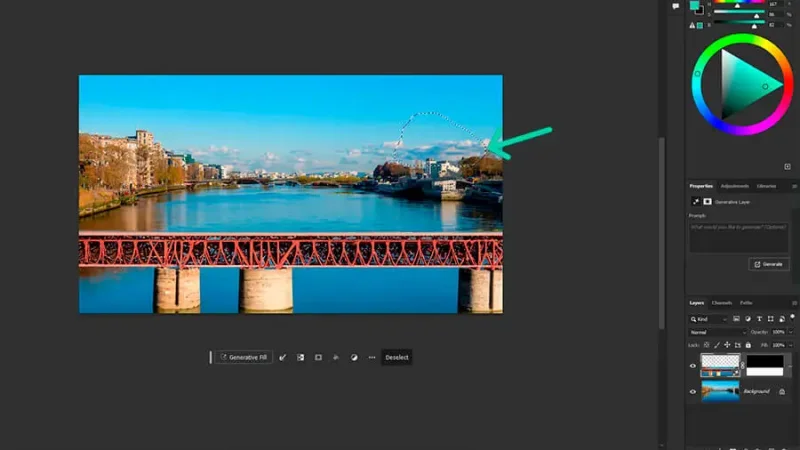Adjust the saturation slider handle
Image resolution: width=800 pixels, height=450 pixels.
[757, 16]
